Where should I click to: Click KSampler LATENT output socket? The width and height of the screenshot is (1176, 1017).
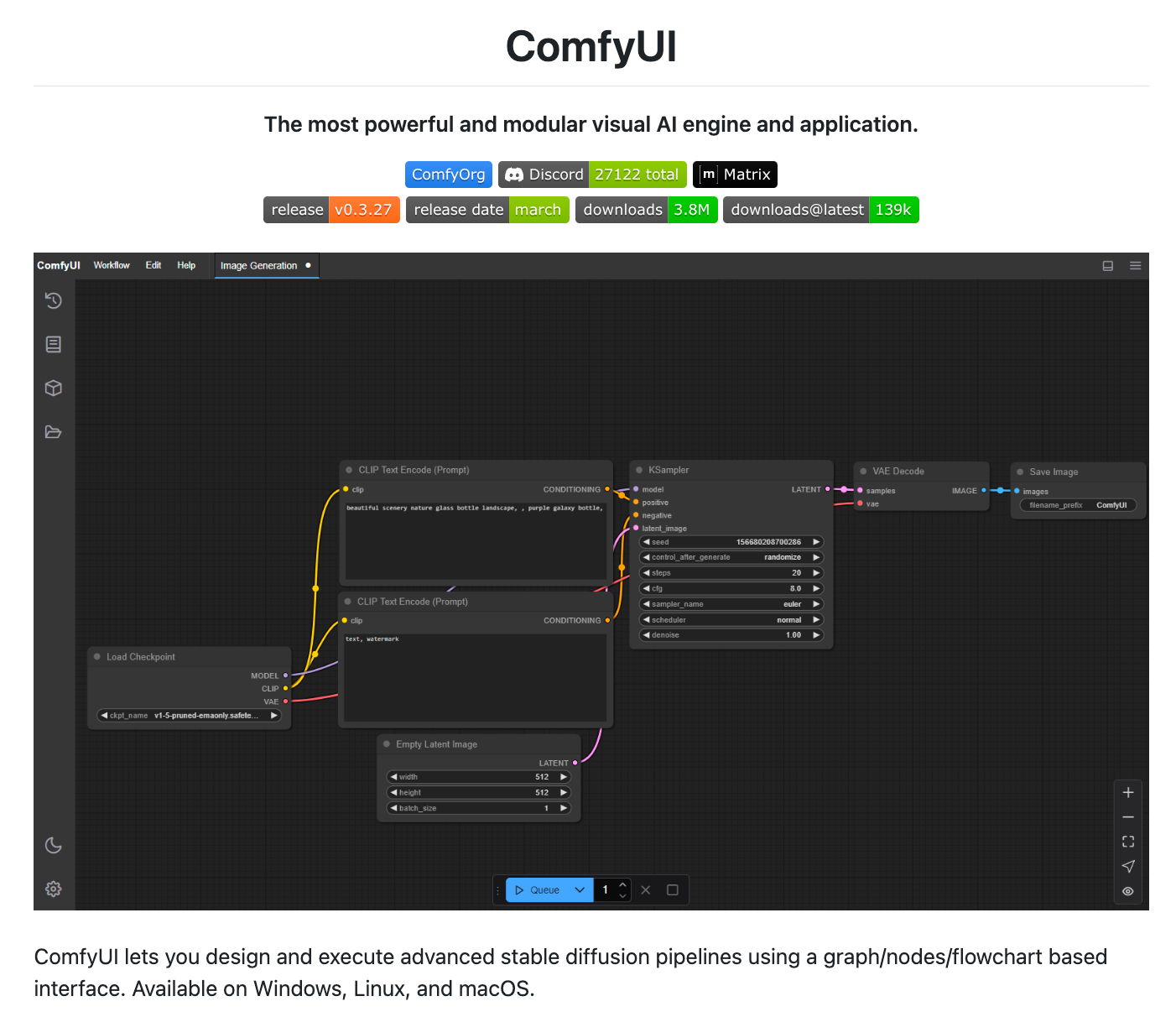[x=828, y=489]
